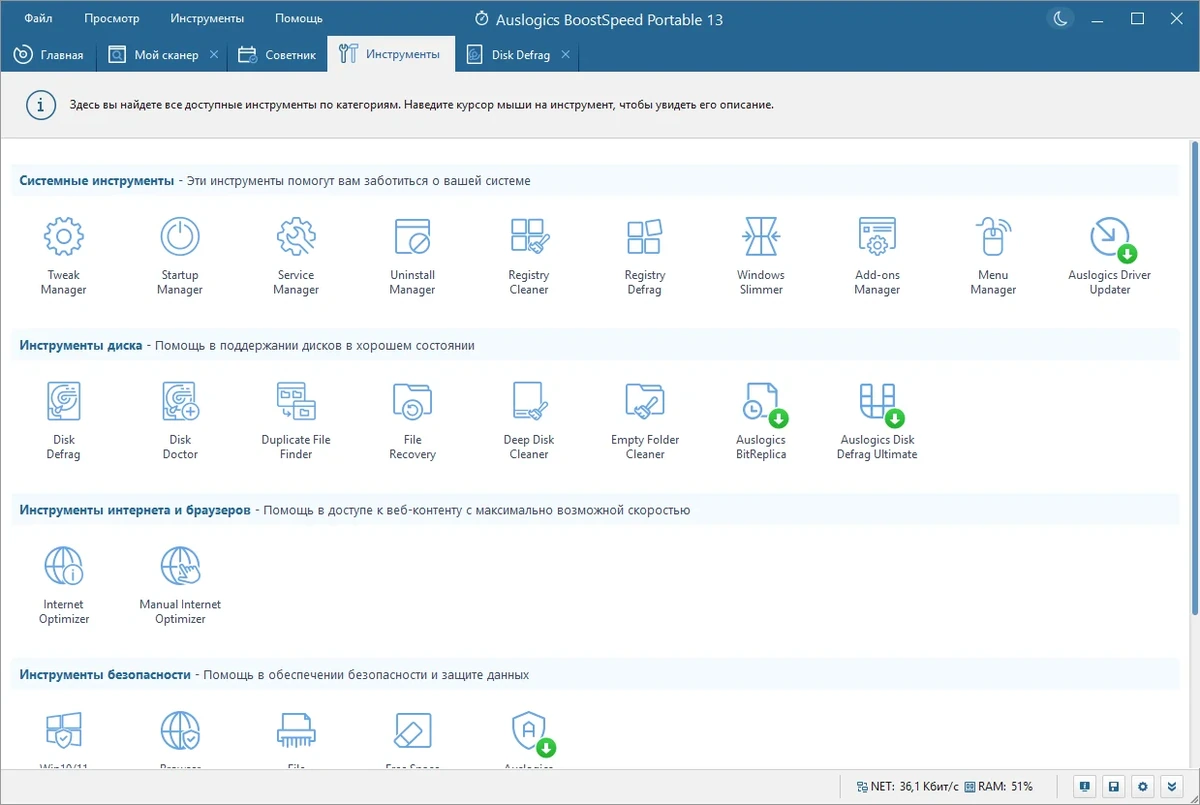Image resolution: width=1200 pixels, height=805 pixels.
Task: Expand the double-chevron button in status bar
Action: tap(1172, 786)
